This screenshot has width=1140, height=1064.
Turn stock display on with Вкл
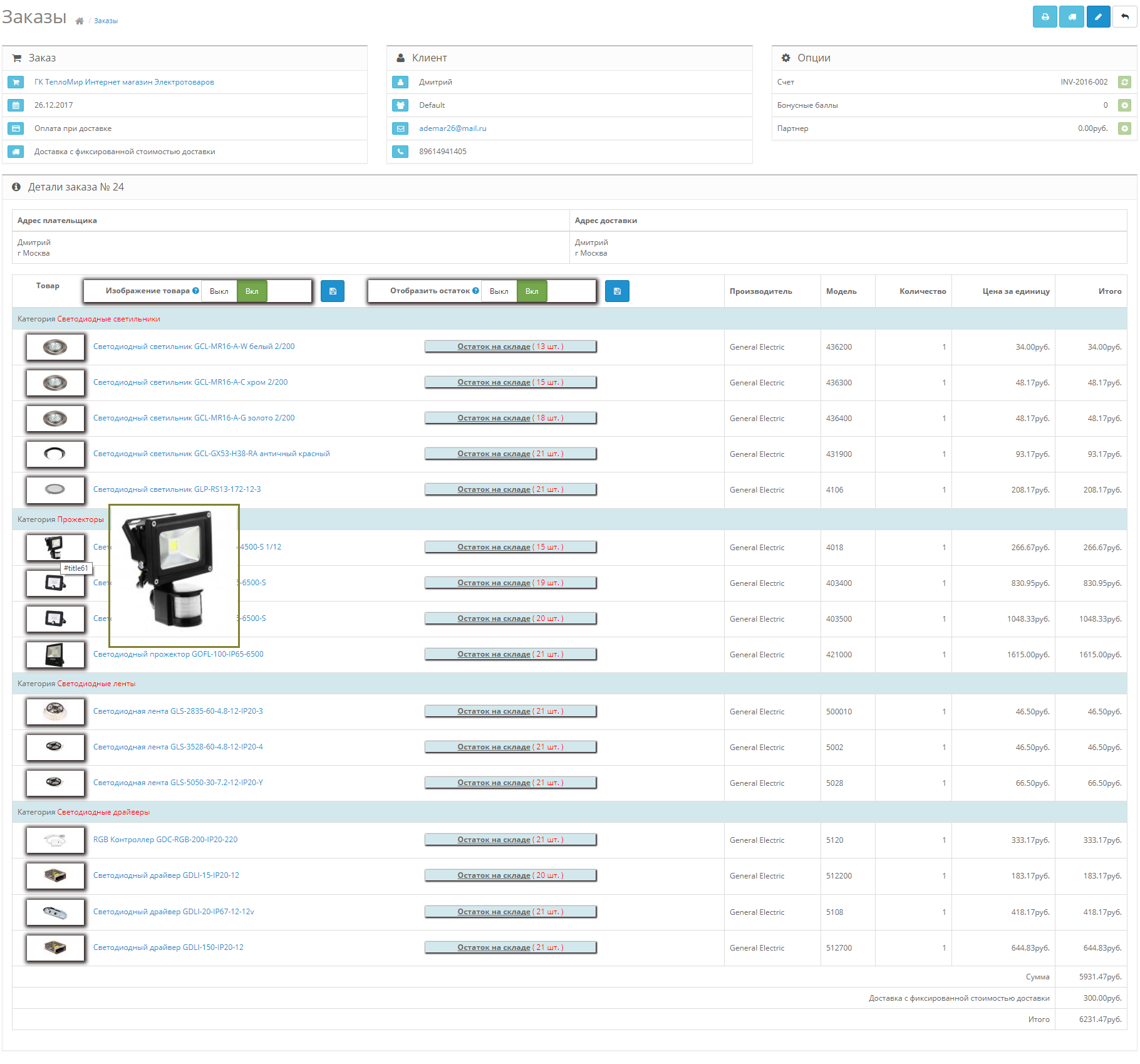point(532,291)
